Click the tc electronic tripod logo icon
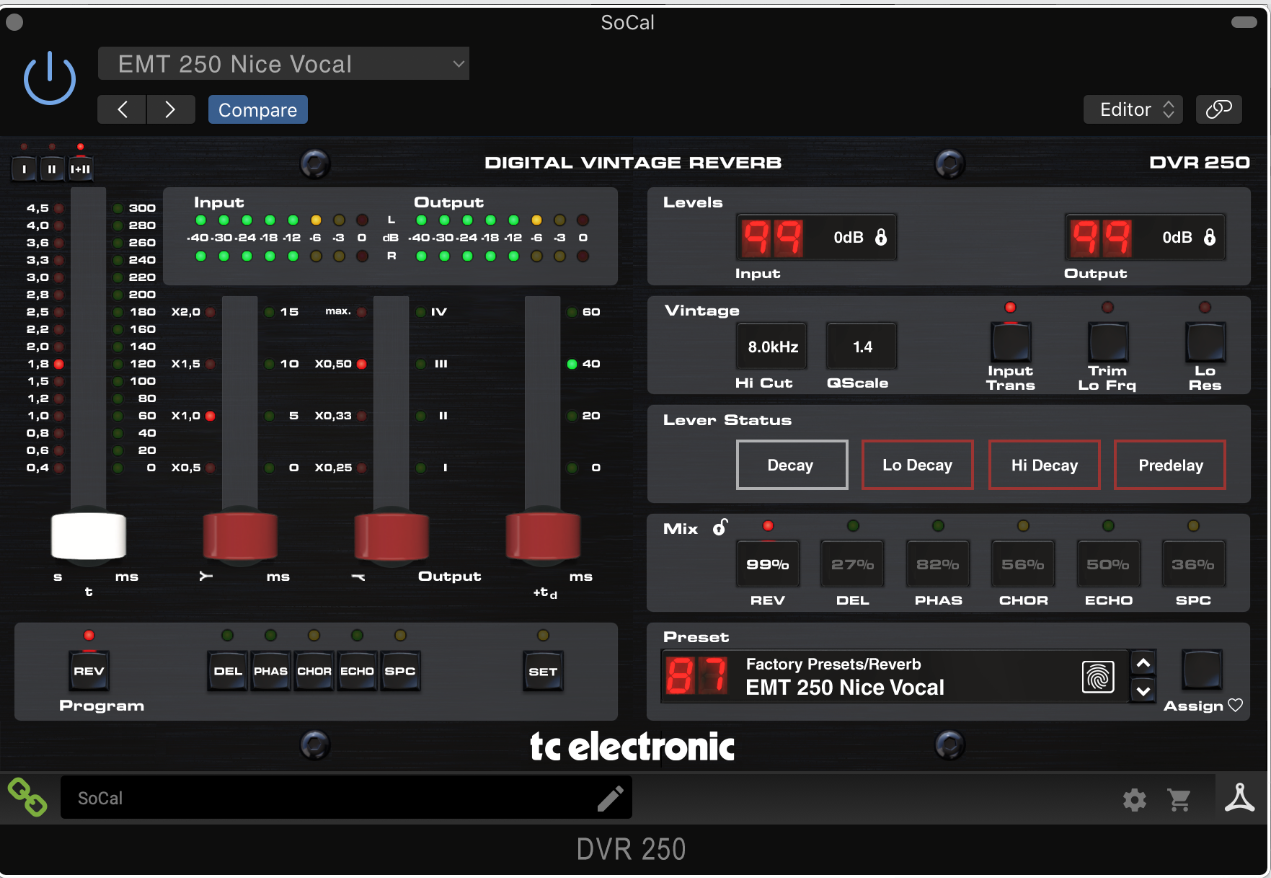 [x=1240, y=797]
